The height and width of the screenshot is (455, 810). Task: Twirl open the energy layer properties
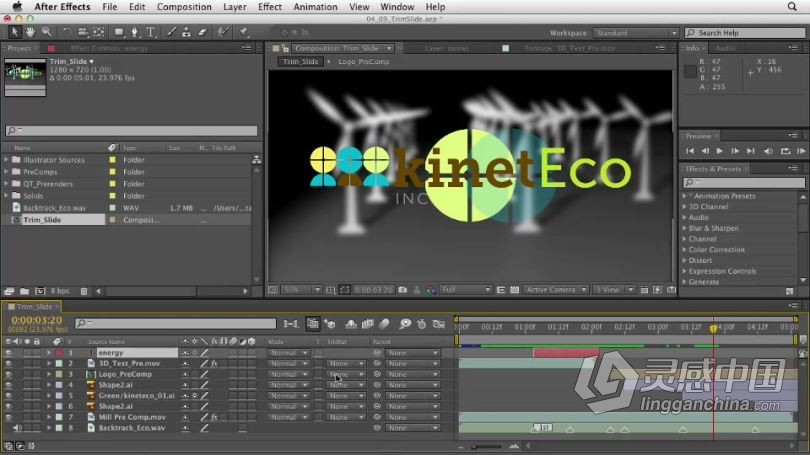[49, 353]
